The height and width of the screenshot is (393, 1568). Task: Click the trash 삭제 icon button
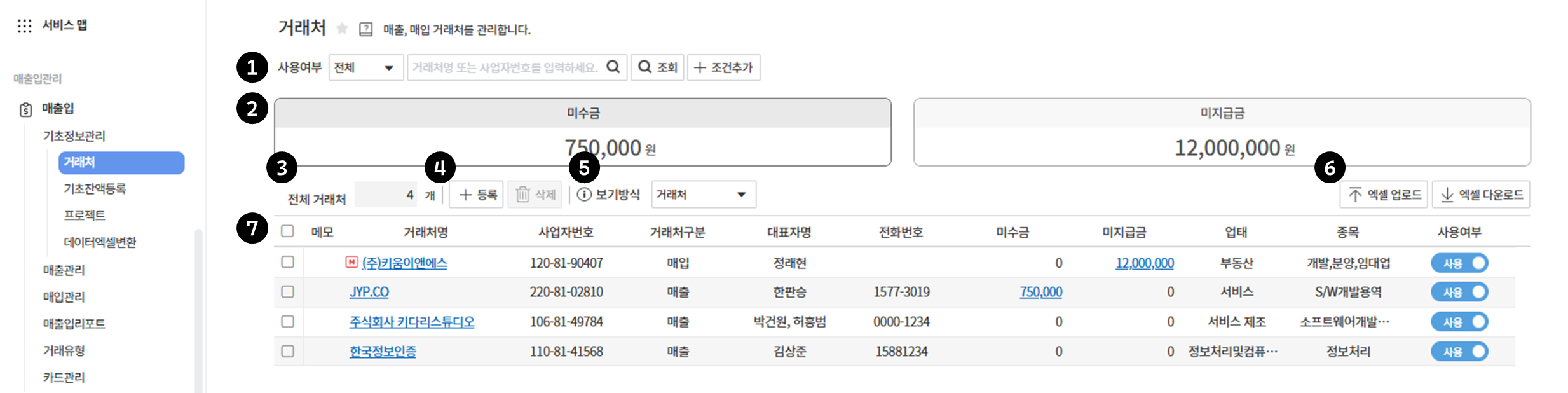tap(535, 195)
